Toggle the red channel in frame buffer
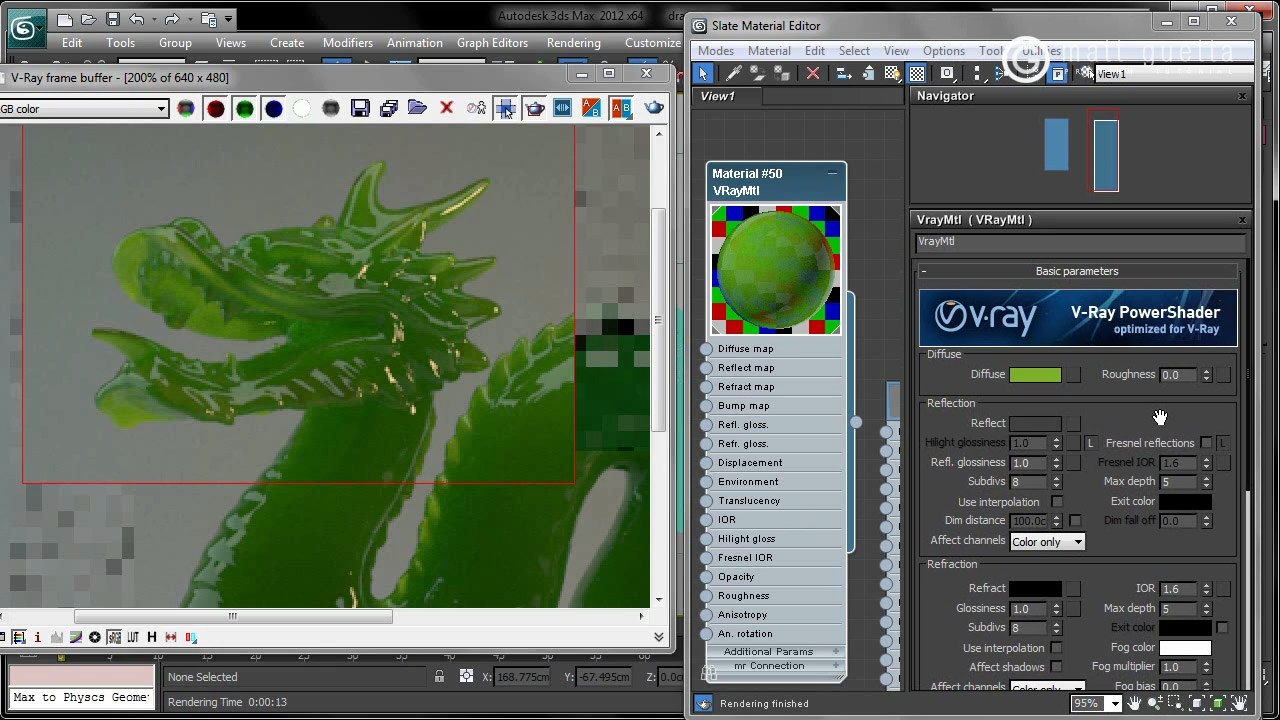Image resolution: width=1280 pixels, height=720 pixels. pyautogui.click(x=215, y=108)
